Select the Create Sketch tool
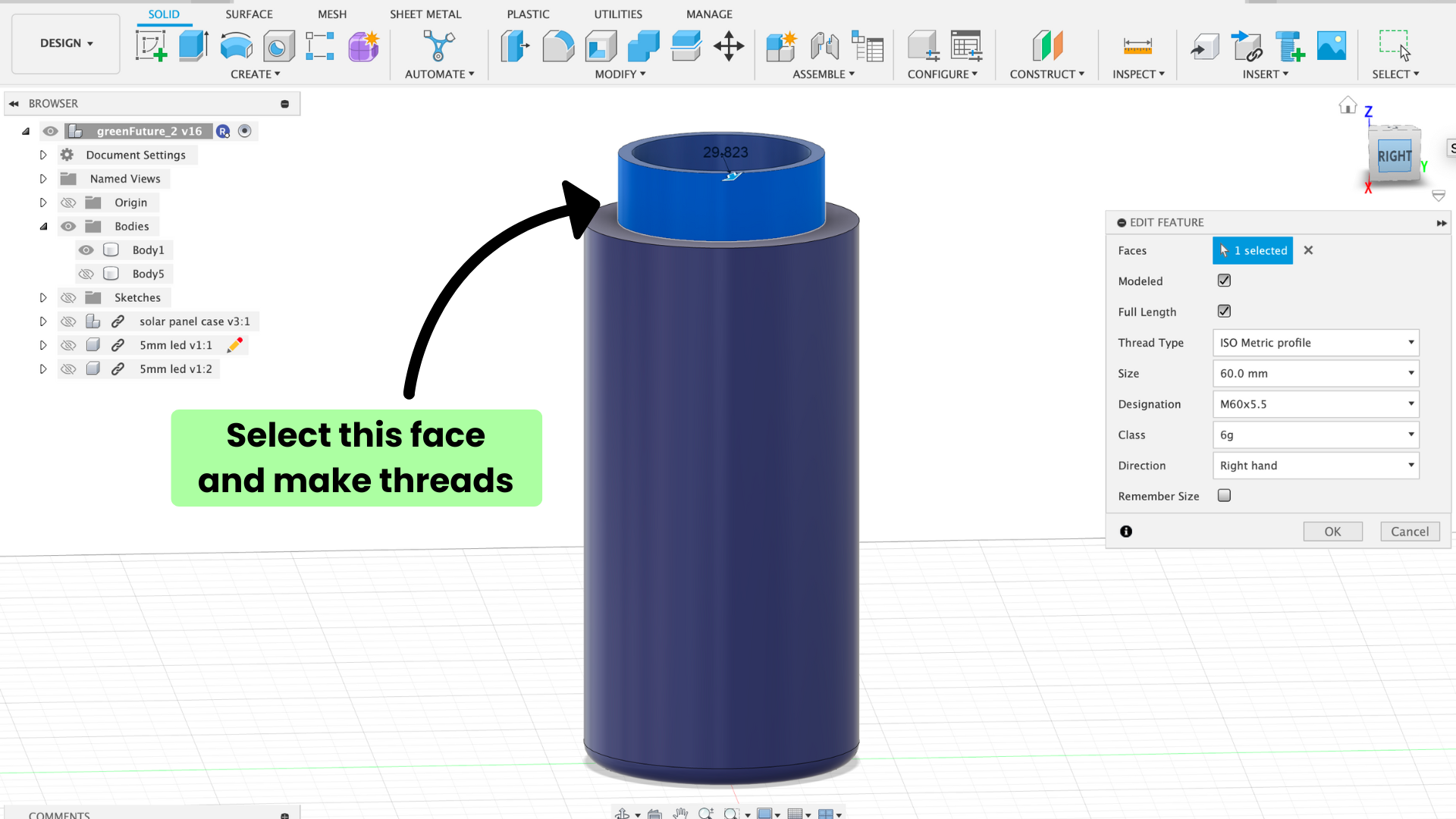This screenshot has width=1456, height=819. [151, 46]
